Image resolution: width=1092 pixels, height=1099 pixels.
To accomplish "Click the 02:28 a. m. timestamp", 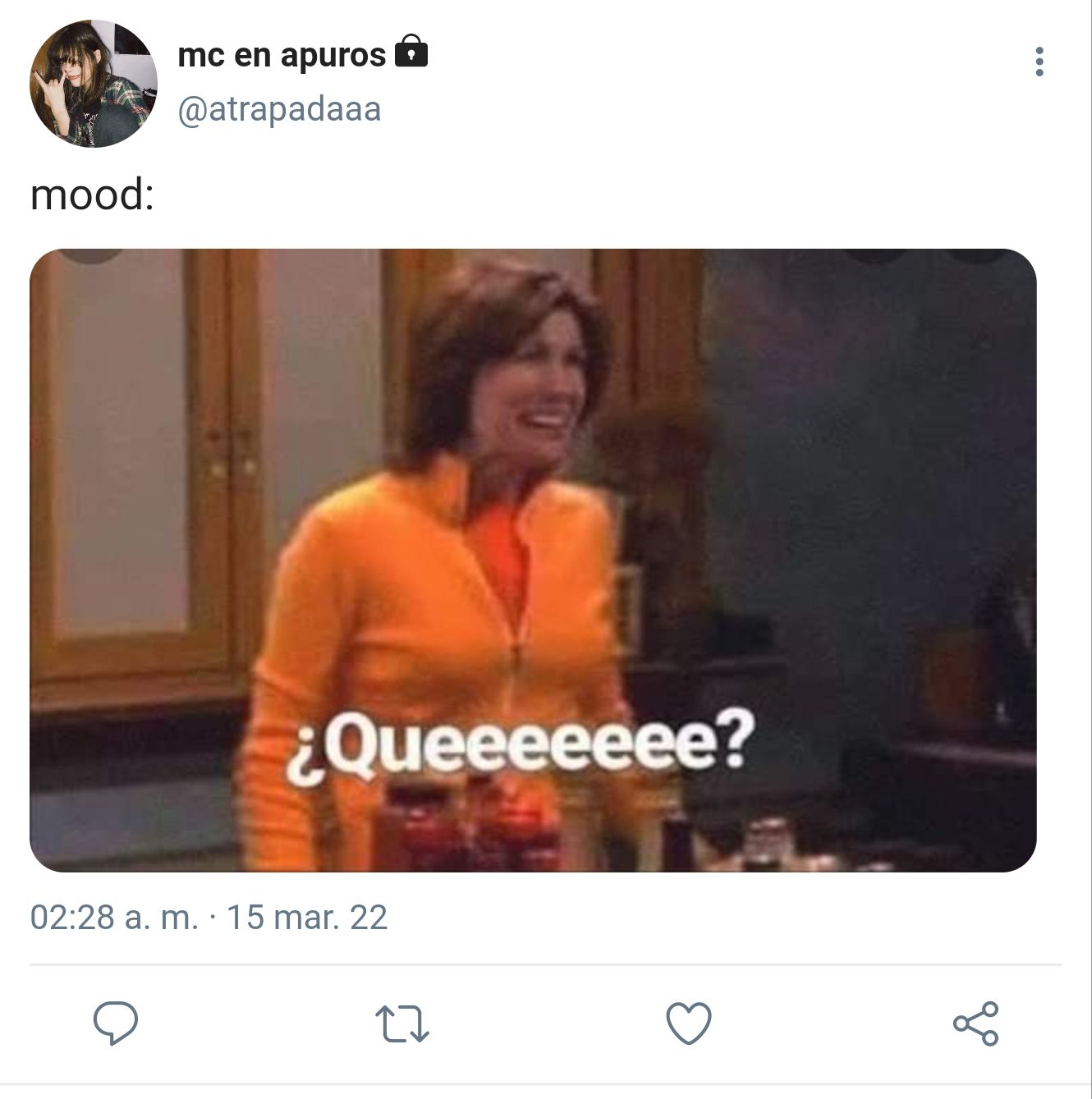I will [x=114, y=917].
